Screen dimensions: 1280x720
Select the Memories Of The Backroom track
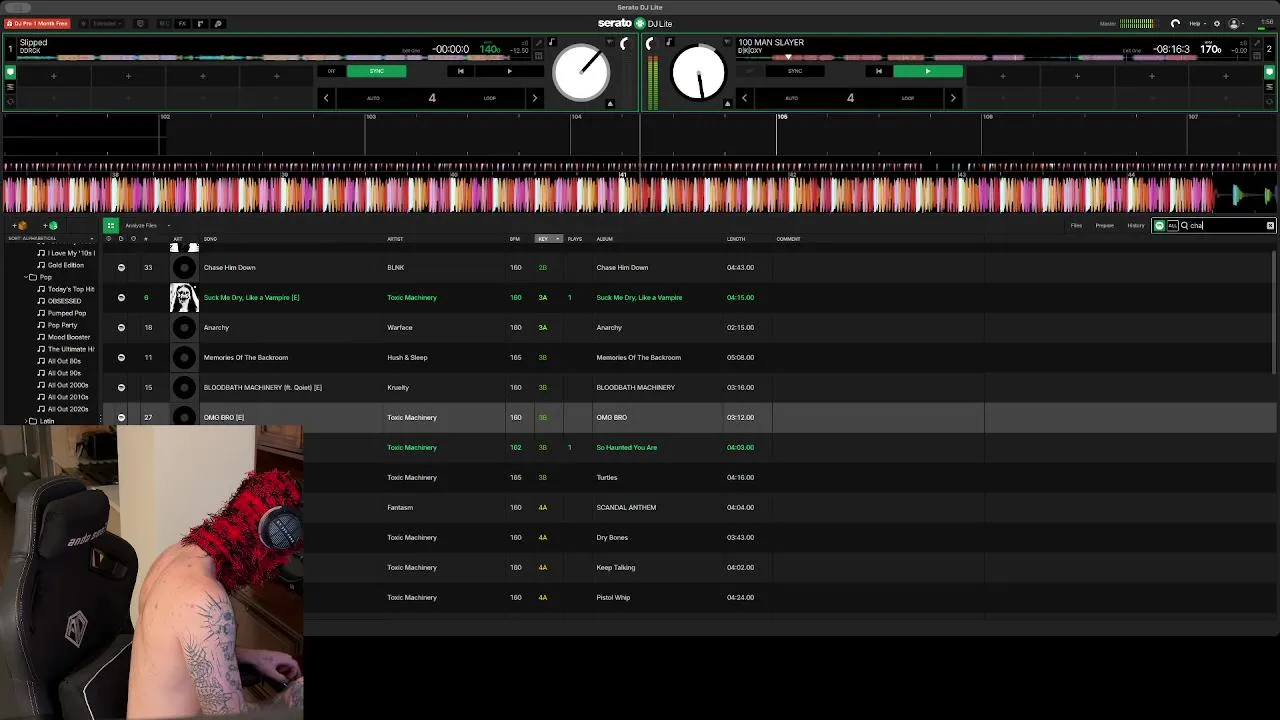tap(246, 357)
